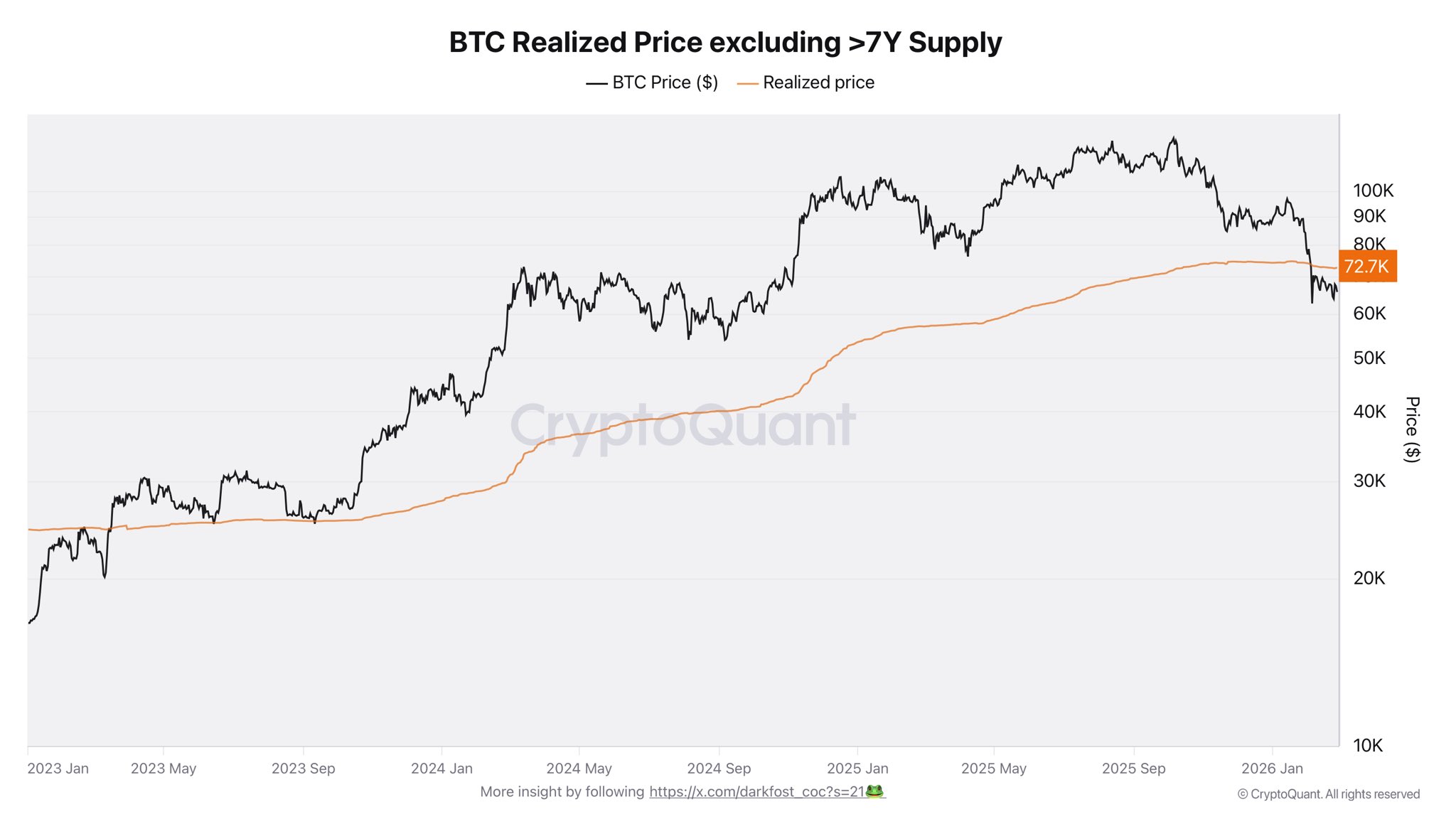Screen dimensions: 1456x819
Task: Click the orange Realized price legend line swatch
Action: point(747,83)
